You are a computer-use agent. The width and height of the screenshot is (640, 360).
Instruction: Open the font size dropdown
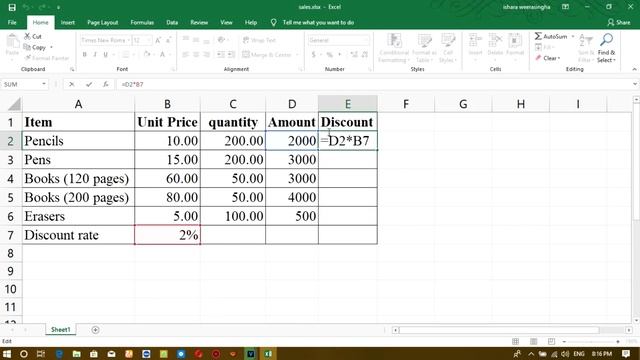[149, 40]
